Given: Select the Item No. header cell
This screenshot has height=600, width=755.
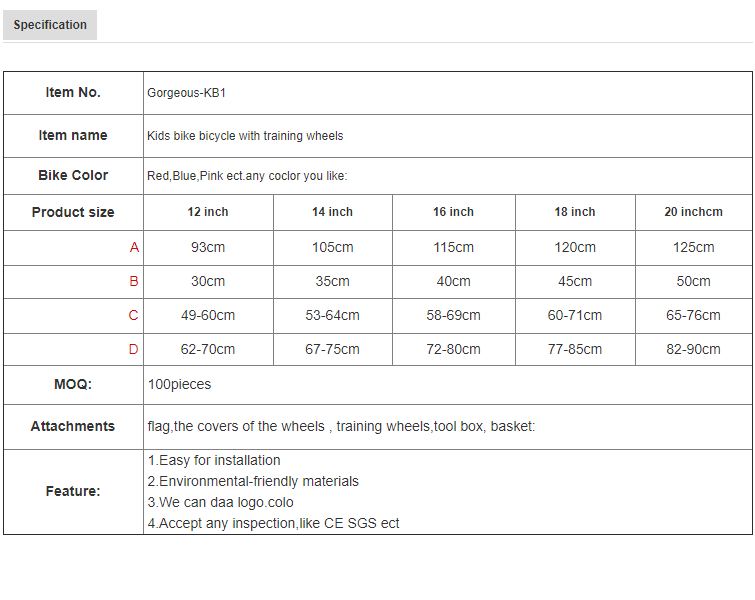Looking at the screenshot, I should pyautogui.click(x=73, y=93).
